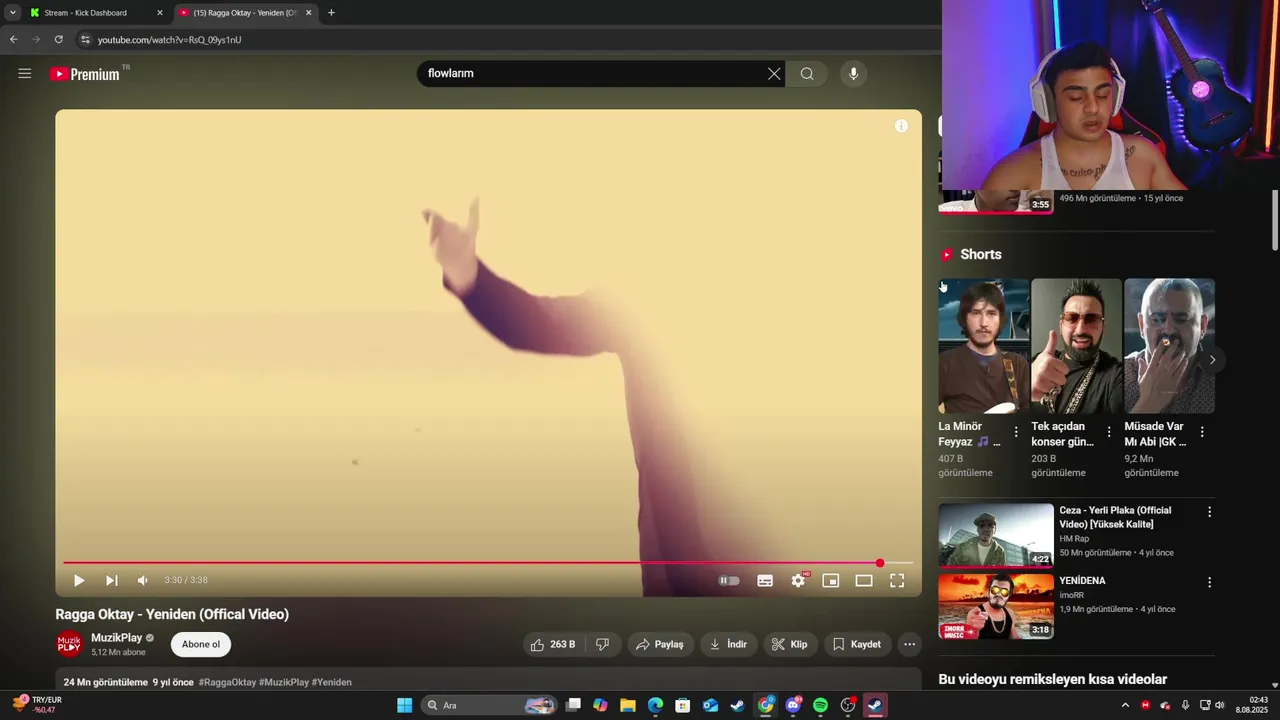
Task: Click the youtube.com address bar URL
Action: coord(169,40)
